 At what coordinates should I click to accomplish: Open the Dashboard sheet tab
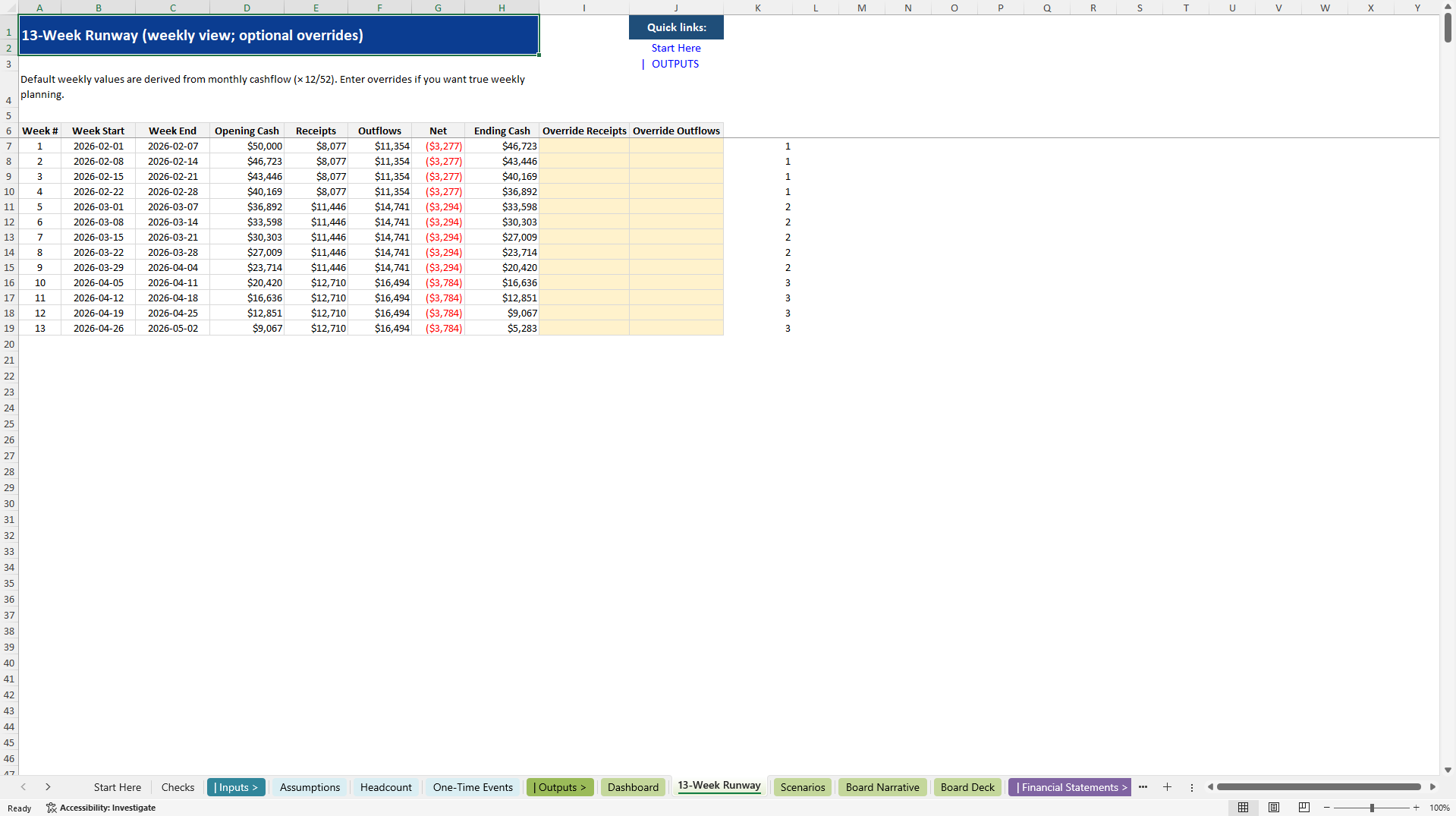[x=633, y=787]
